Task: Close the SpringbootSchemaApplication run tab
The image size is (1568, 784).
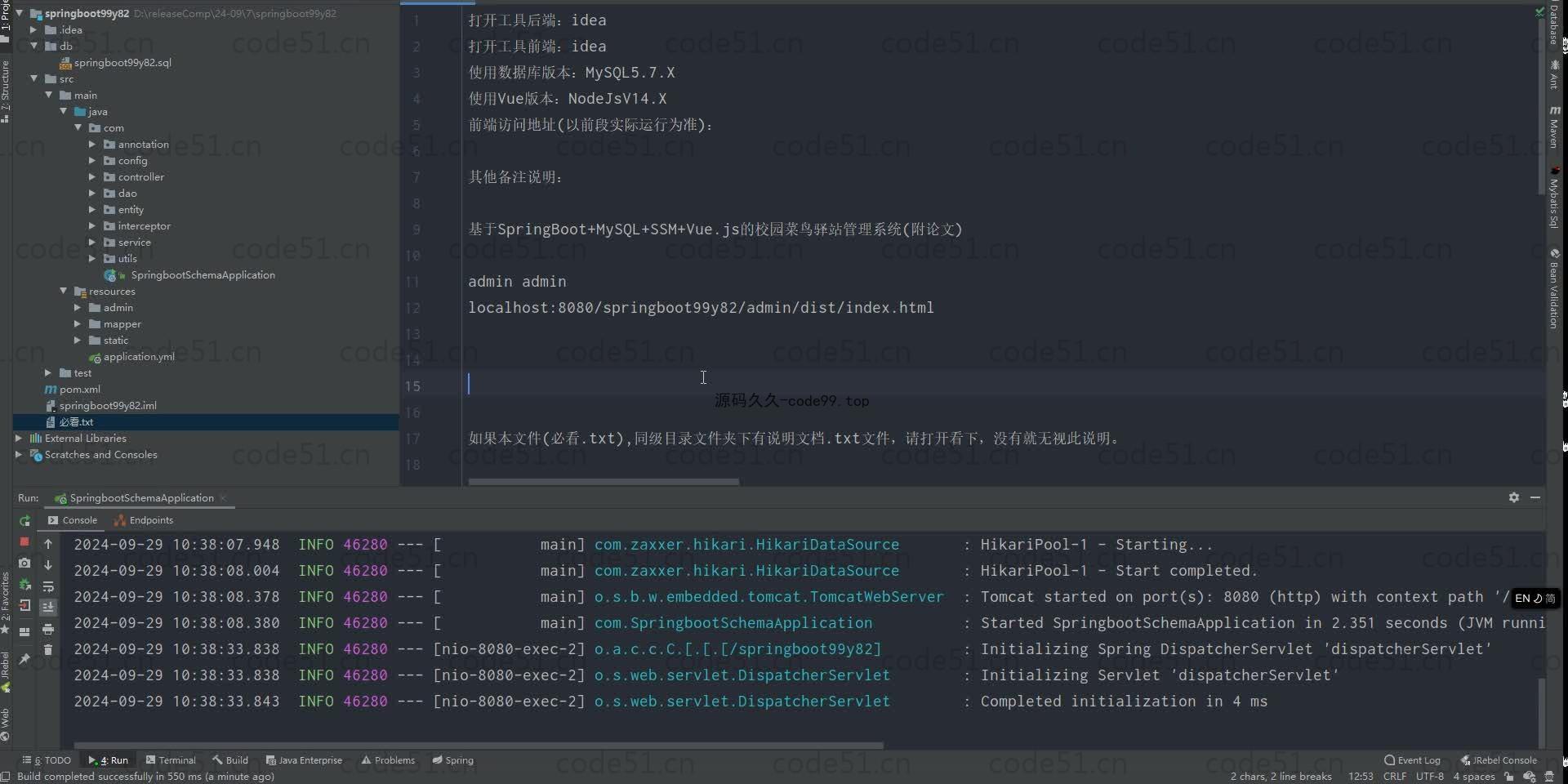Action: coord(223,498)
